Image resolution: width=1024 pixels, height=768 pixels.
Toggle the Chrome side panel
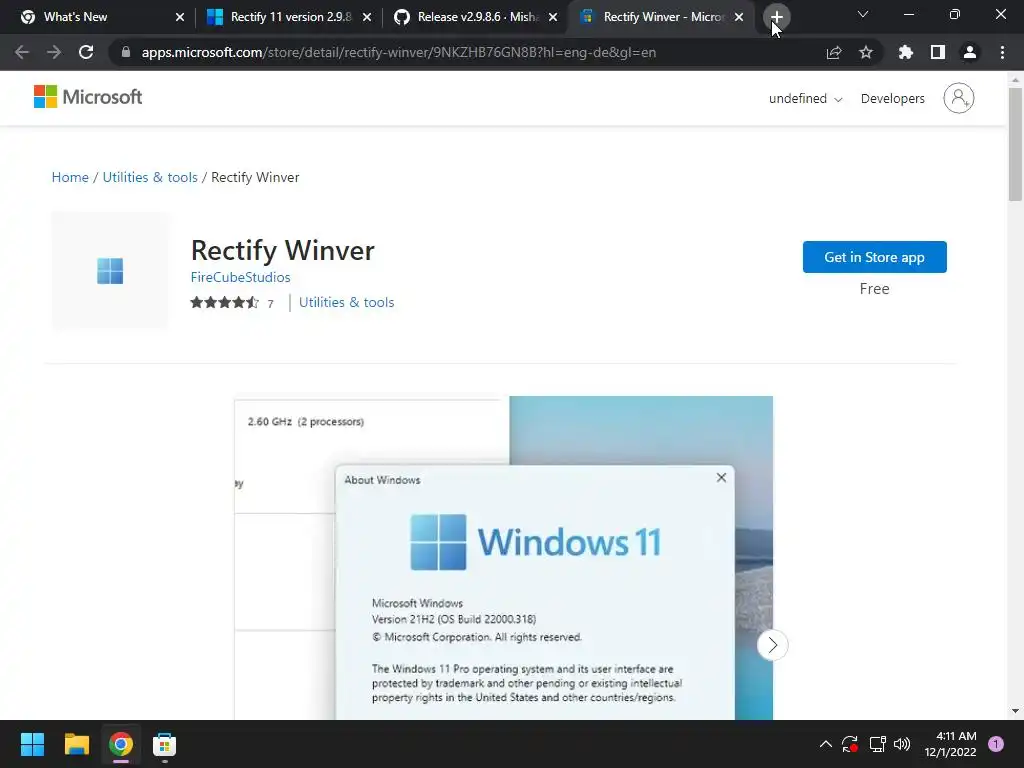tap(938, 52)
